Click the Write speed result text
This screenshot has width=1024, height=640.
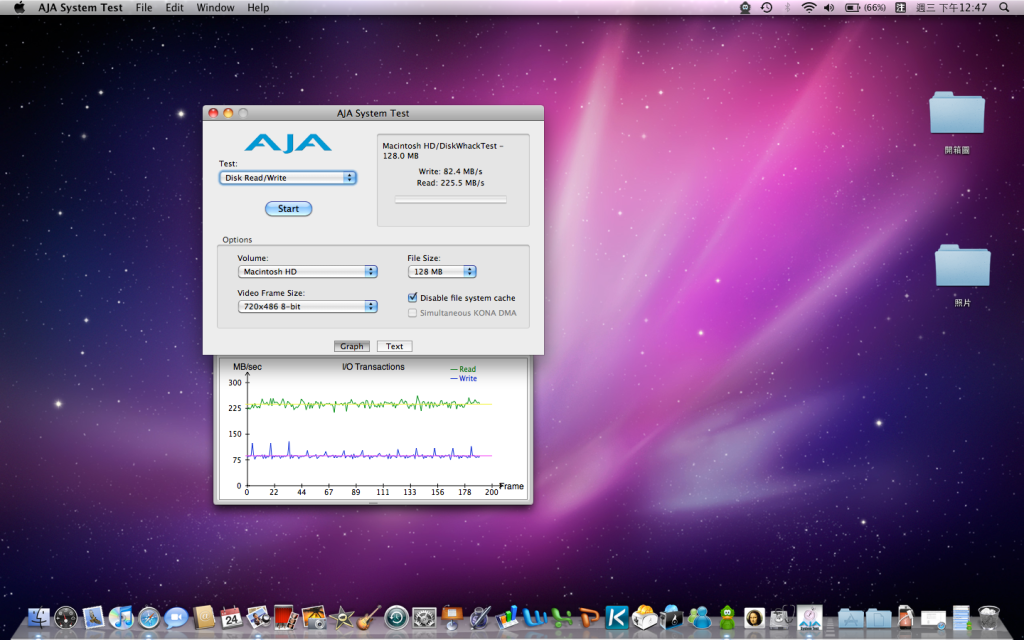[x=451, y=171]
